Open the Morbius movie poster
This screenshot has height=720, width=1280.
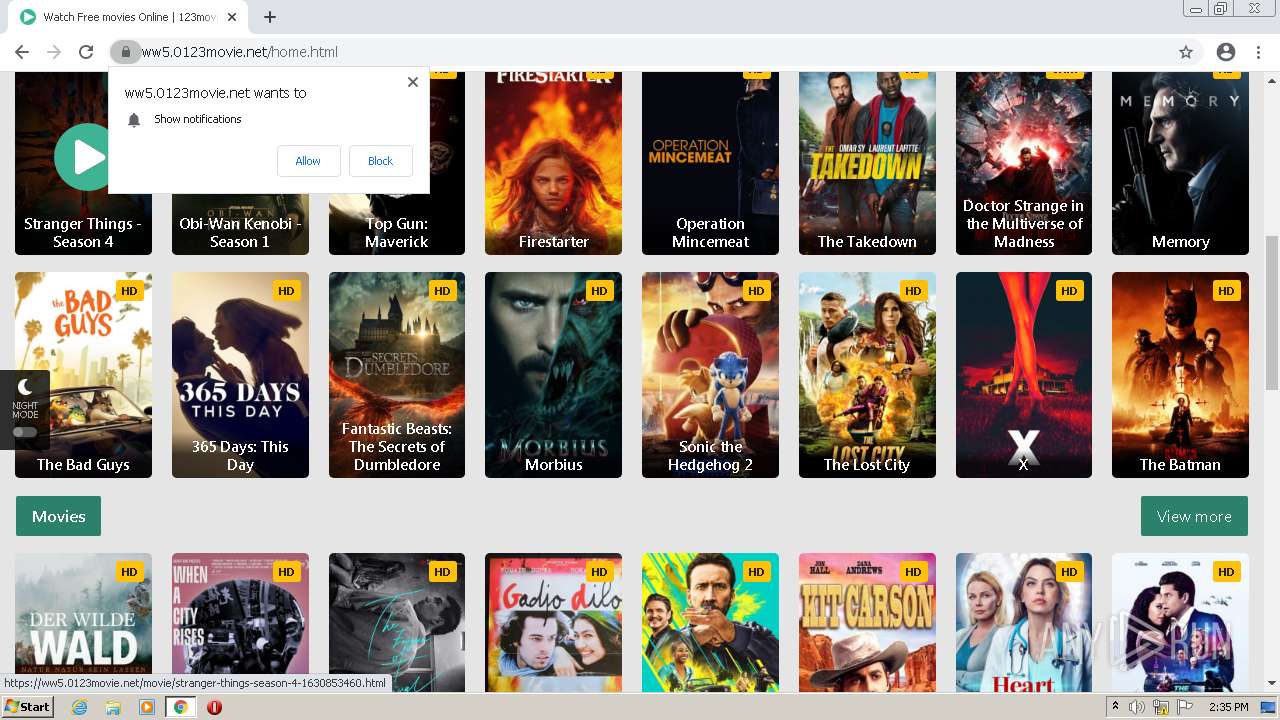553,375
